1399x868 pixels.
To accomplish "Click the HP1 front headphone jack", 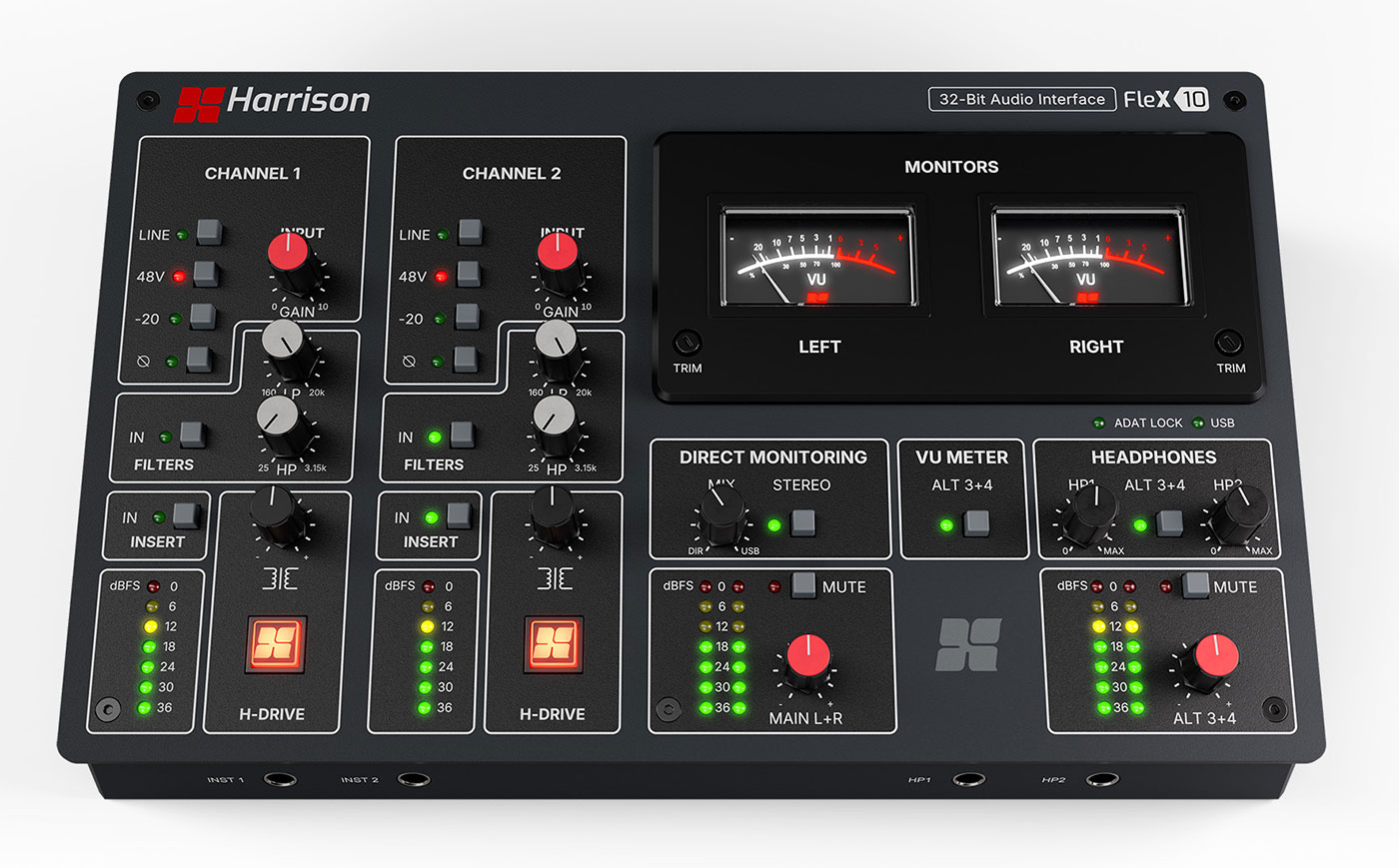I will click(967, 779).
